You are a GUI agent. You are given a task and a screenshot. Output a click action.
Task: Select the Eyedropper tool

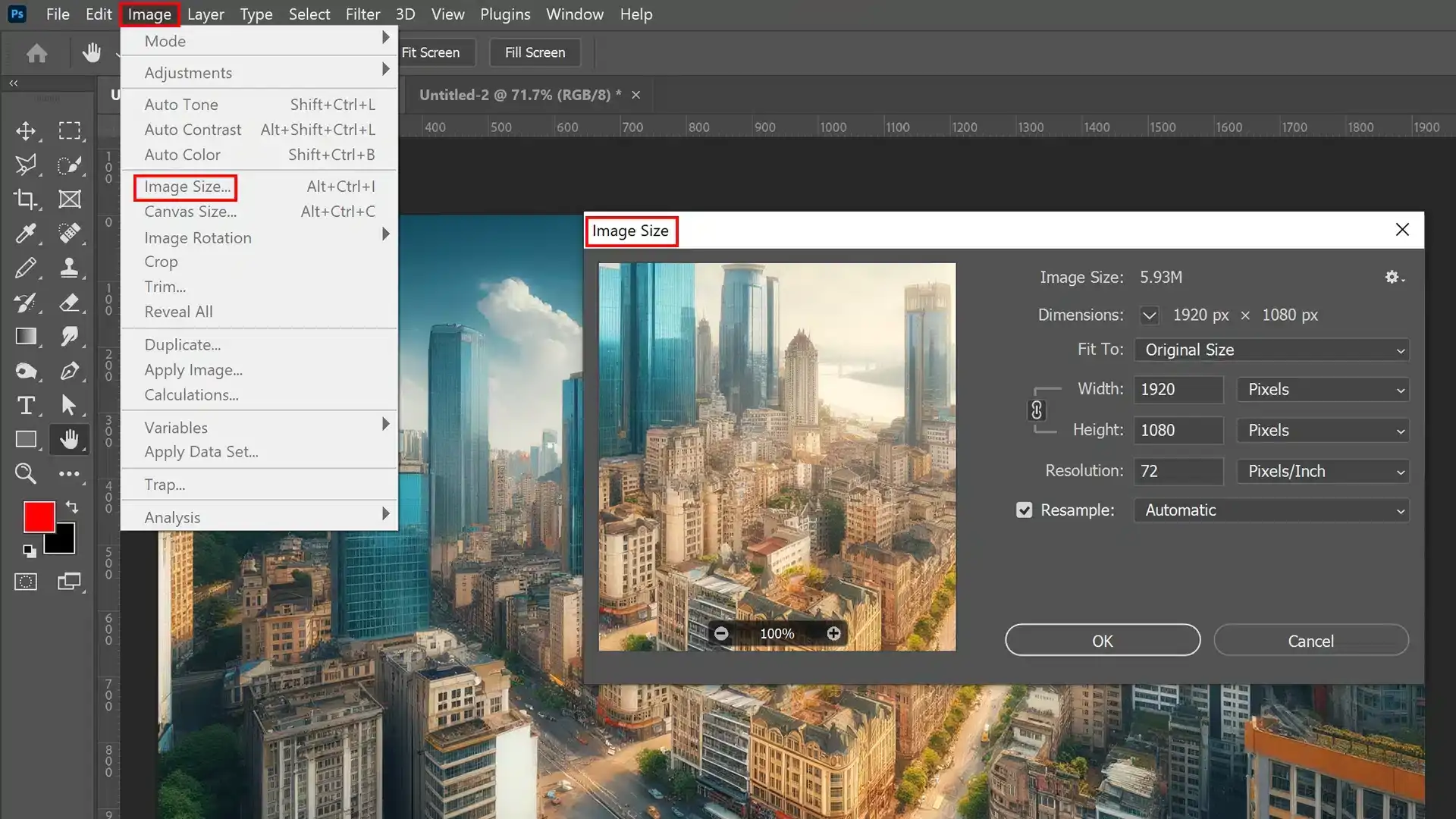(26, 234)
